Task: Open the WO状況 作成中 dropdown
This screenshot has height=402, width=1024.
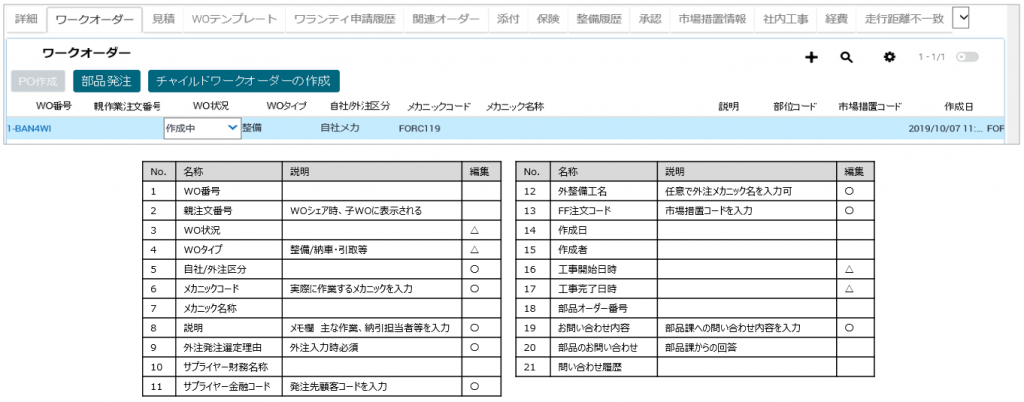Action: click(201, 128)
